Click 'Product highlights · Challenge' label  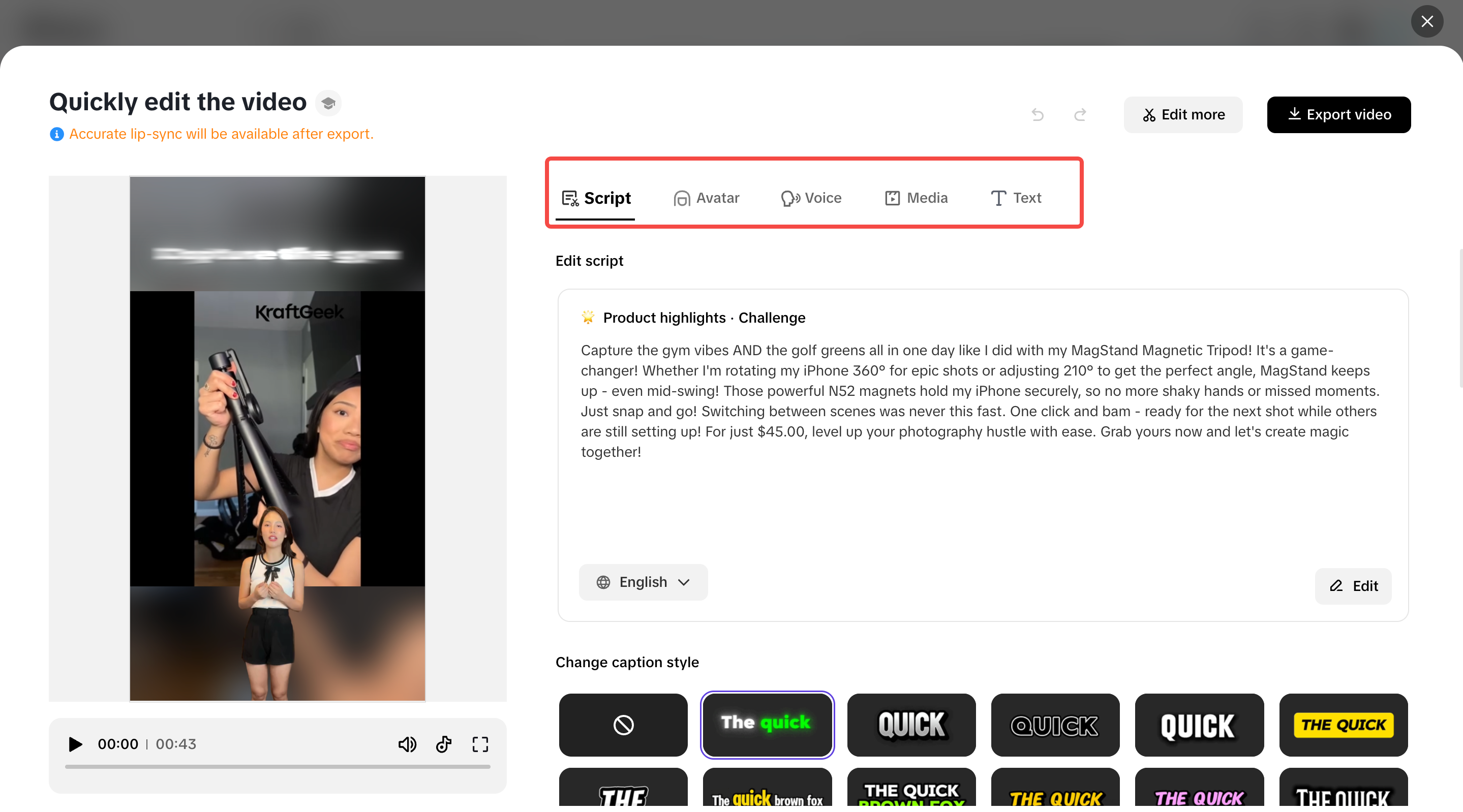[704, 318]
